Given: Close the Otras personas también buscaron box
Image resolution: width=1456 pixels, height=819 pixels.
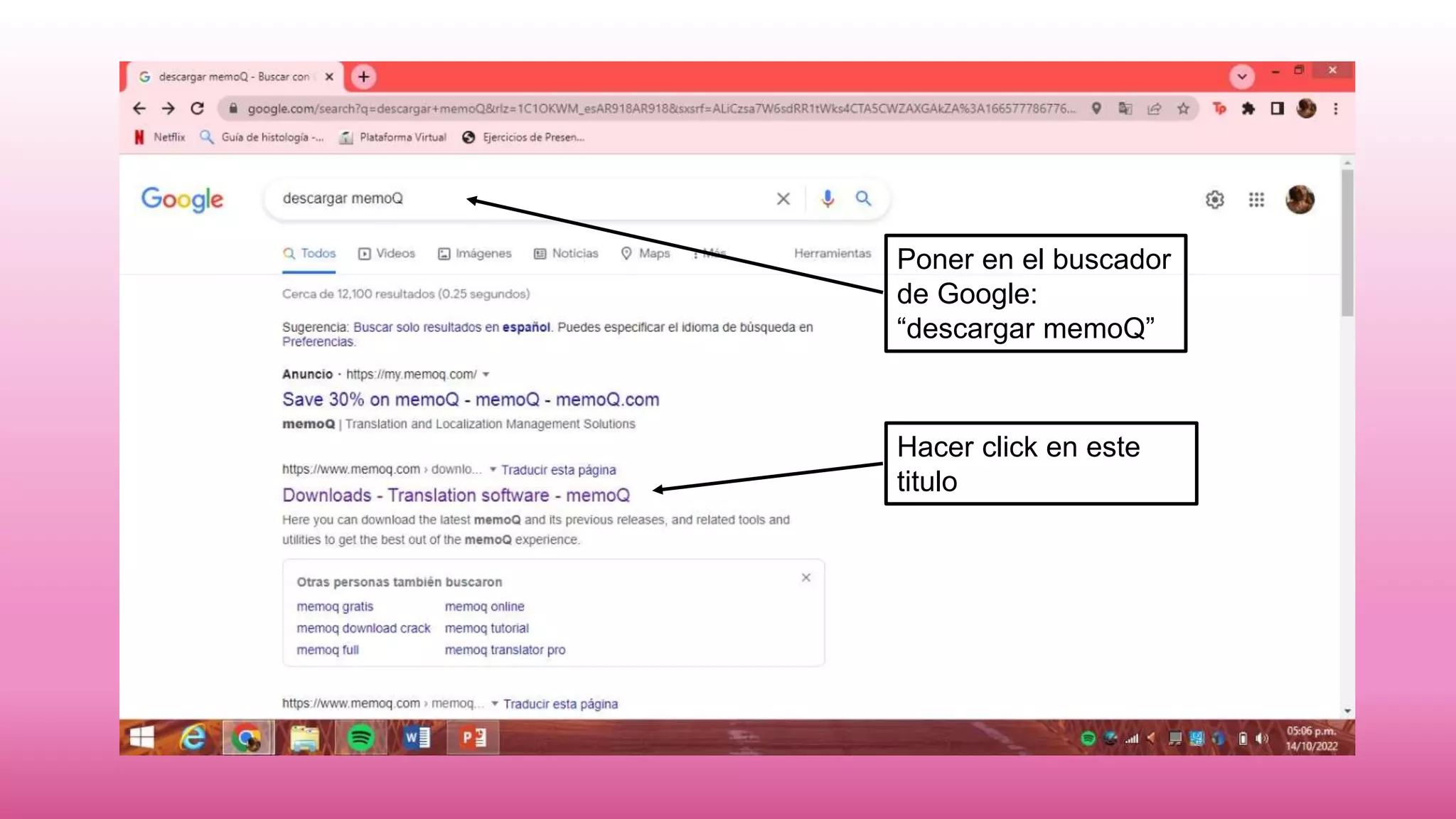Looking at the screenshot, I should tap(805, 578).
